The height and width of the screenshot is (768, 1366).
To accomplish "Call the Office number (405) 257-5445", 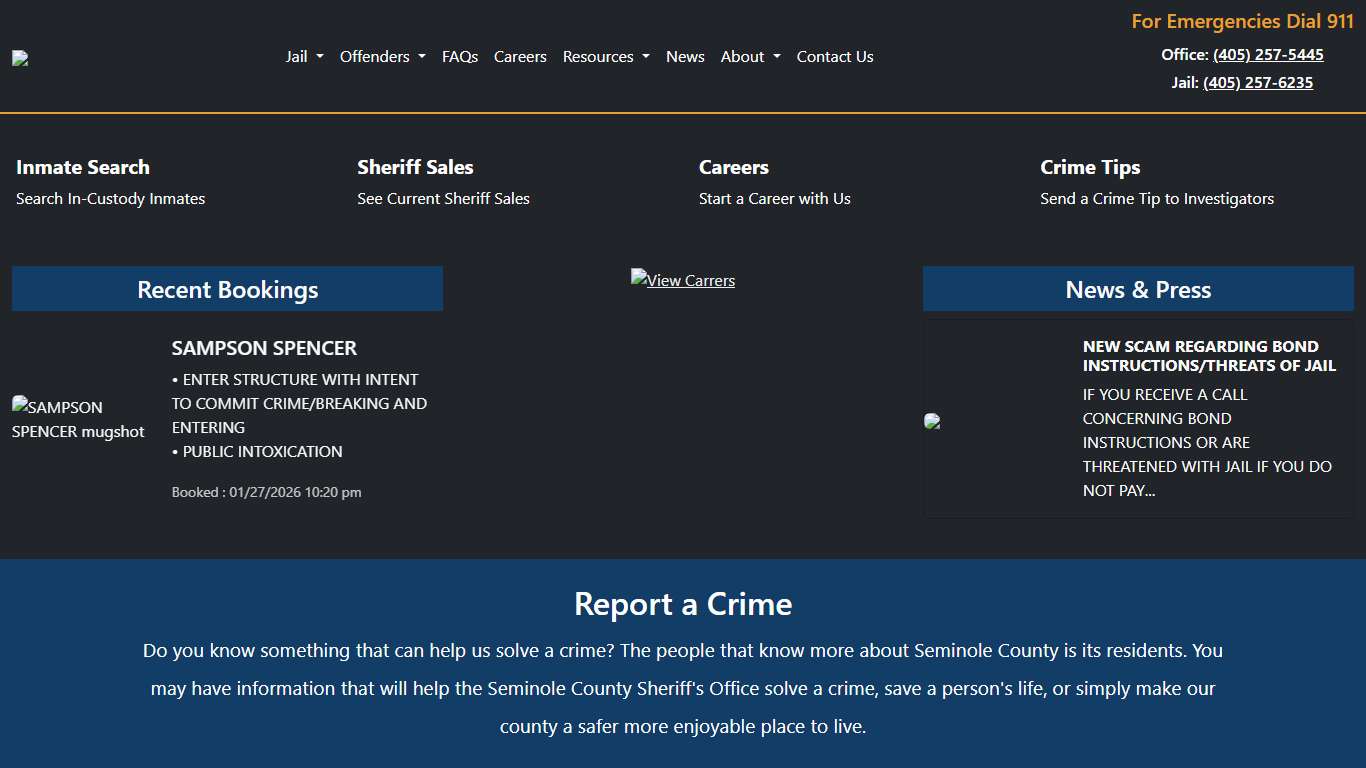I will pos(1268,55).
